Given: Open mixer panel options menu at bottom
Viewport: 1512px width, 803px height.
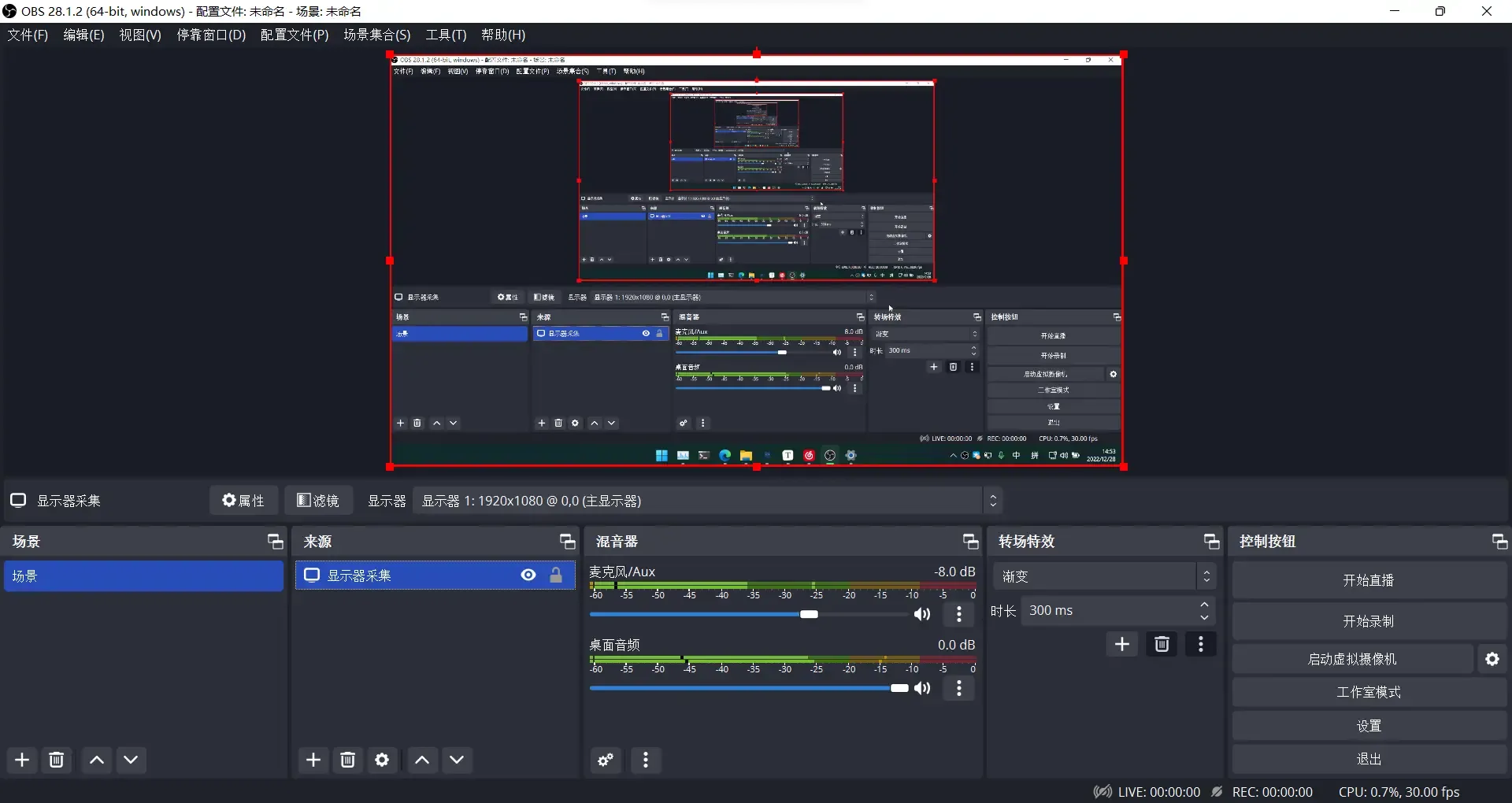Looking at the screenshot, I should 646,760.
